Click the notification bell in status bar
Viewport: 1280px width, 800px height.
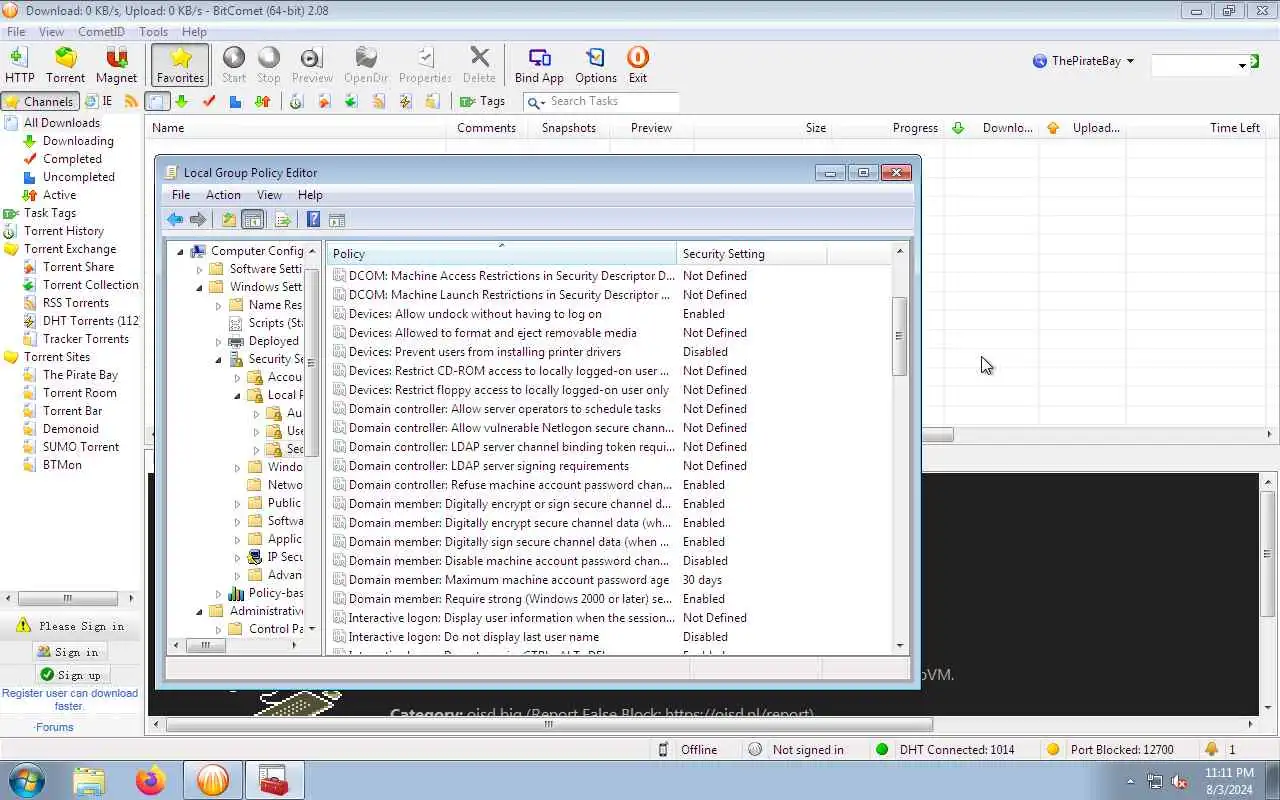[1212, 749]
